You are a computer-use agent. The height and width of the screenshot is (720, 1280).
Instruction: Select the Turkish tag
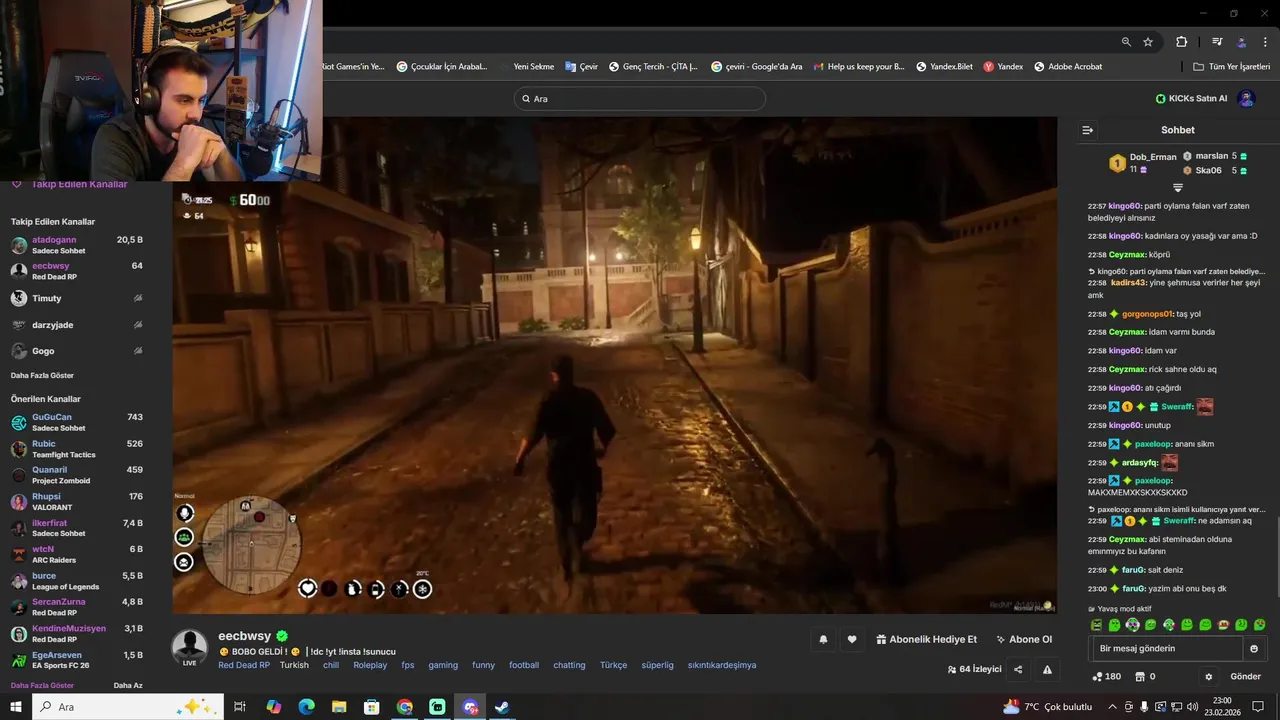tap(294, 665)
